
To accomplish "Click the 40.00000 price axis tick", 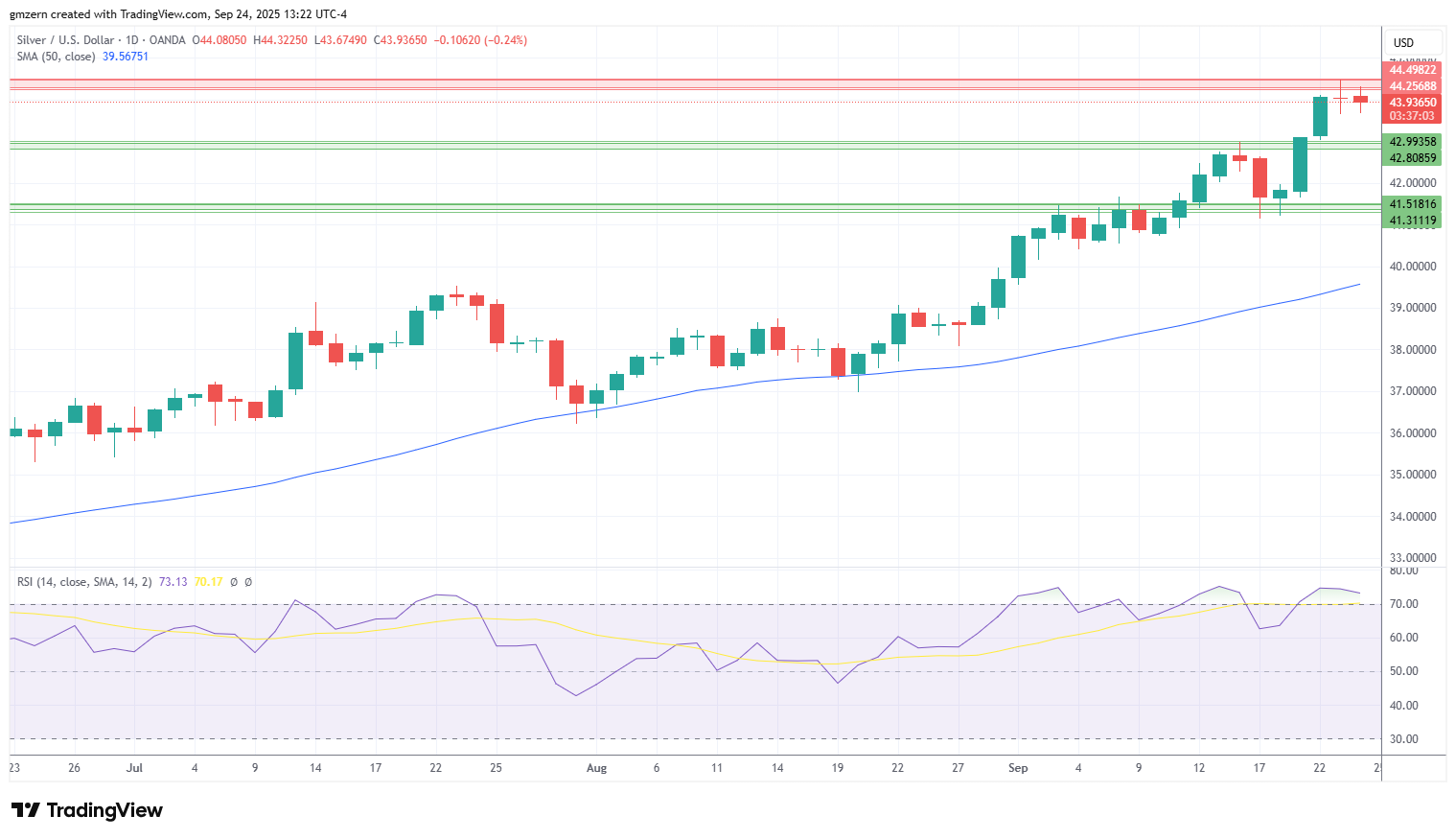I will click(x=1413, y=267).
